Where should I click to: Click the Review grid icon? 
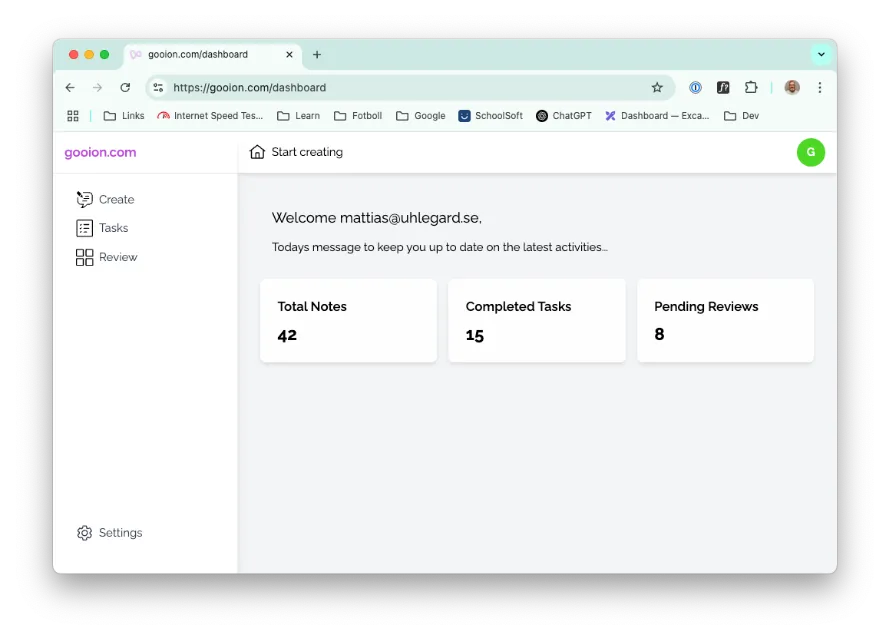[x=84, y=257]
